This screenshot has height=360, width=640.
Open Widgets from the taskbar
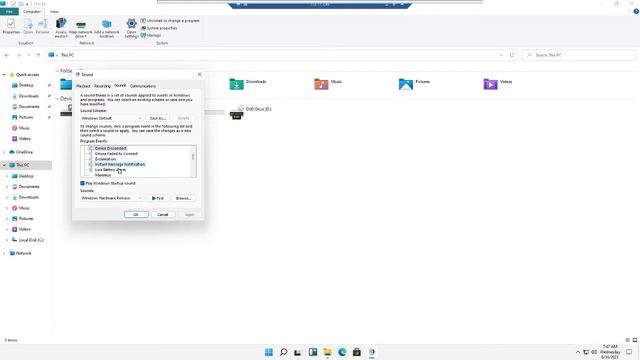(x=313, y=352)
